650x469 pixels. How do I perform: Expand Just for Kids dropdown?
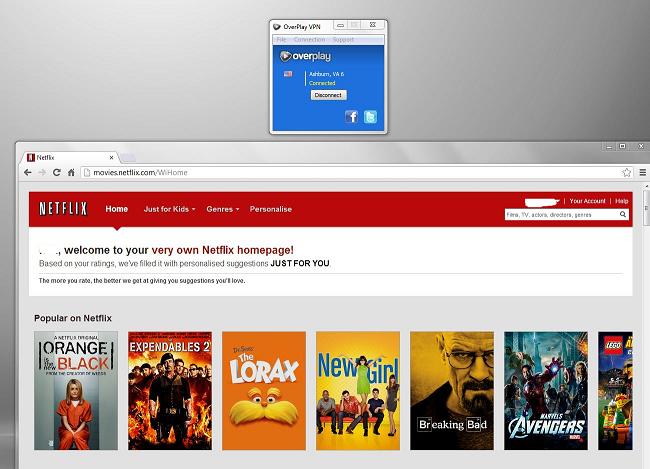pos(169,209)
